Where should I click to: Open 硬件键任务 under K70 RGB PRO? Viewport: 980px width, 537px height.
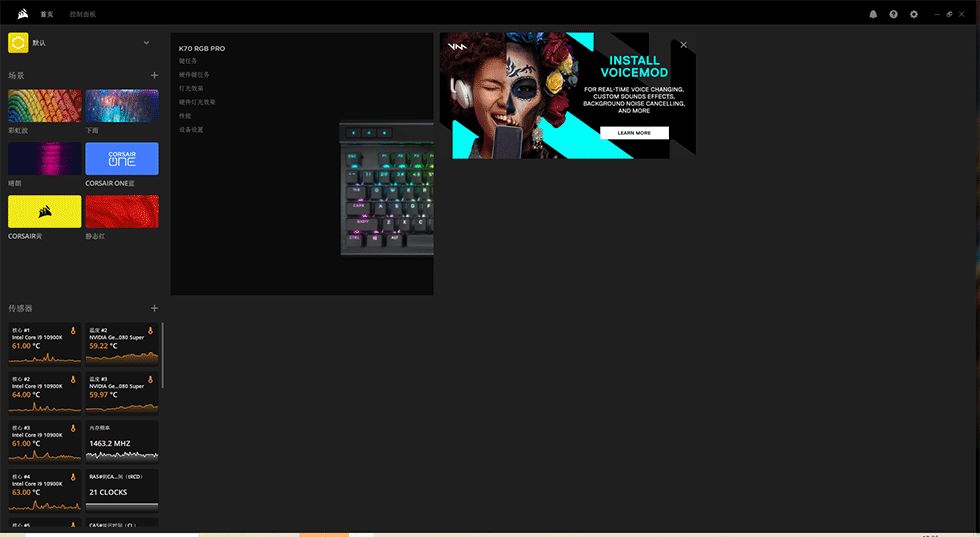[194, 75]
